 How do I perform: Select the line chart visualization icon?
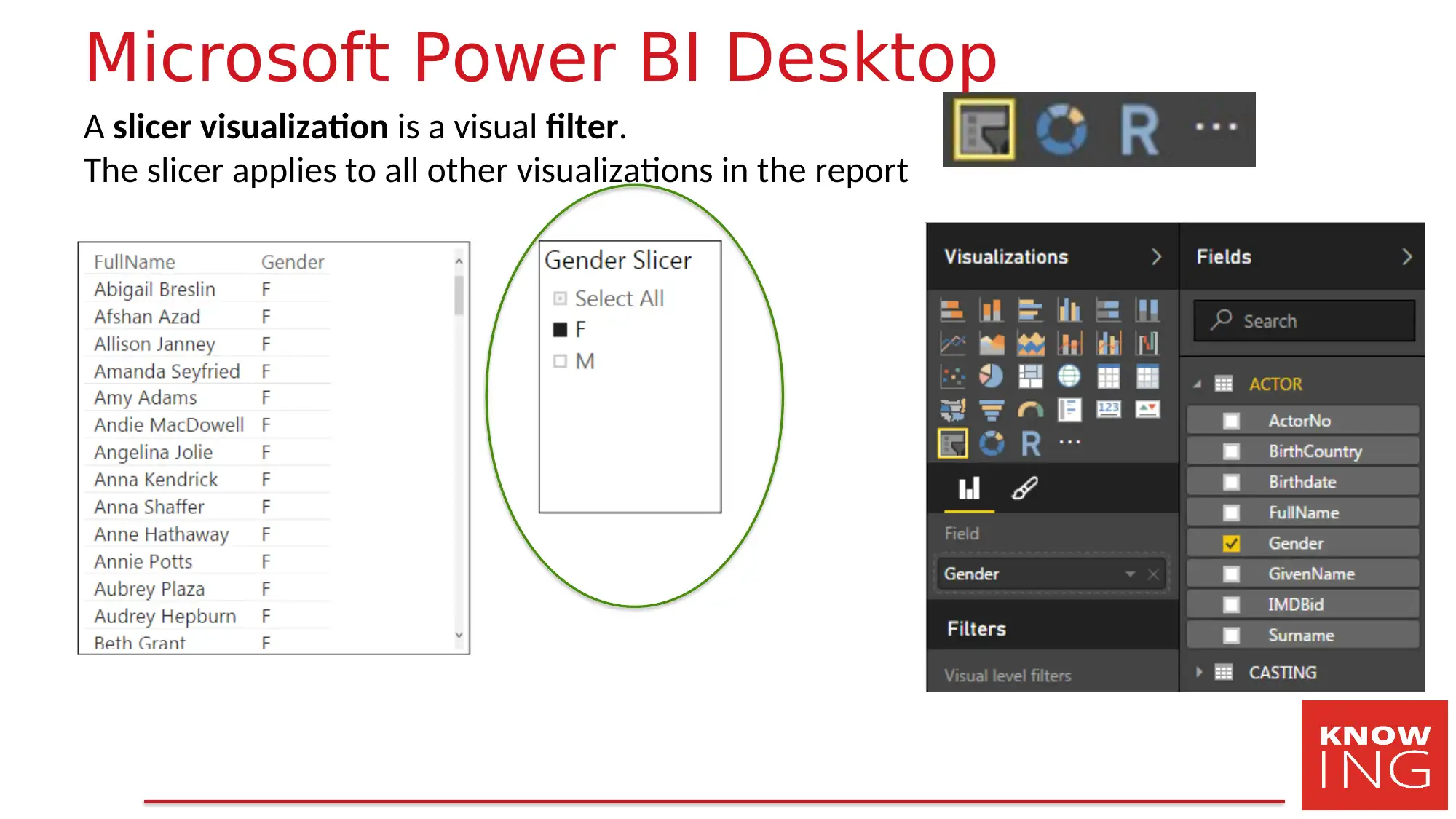(950, 343)
